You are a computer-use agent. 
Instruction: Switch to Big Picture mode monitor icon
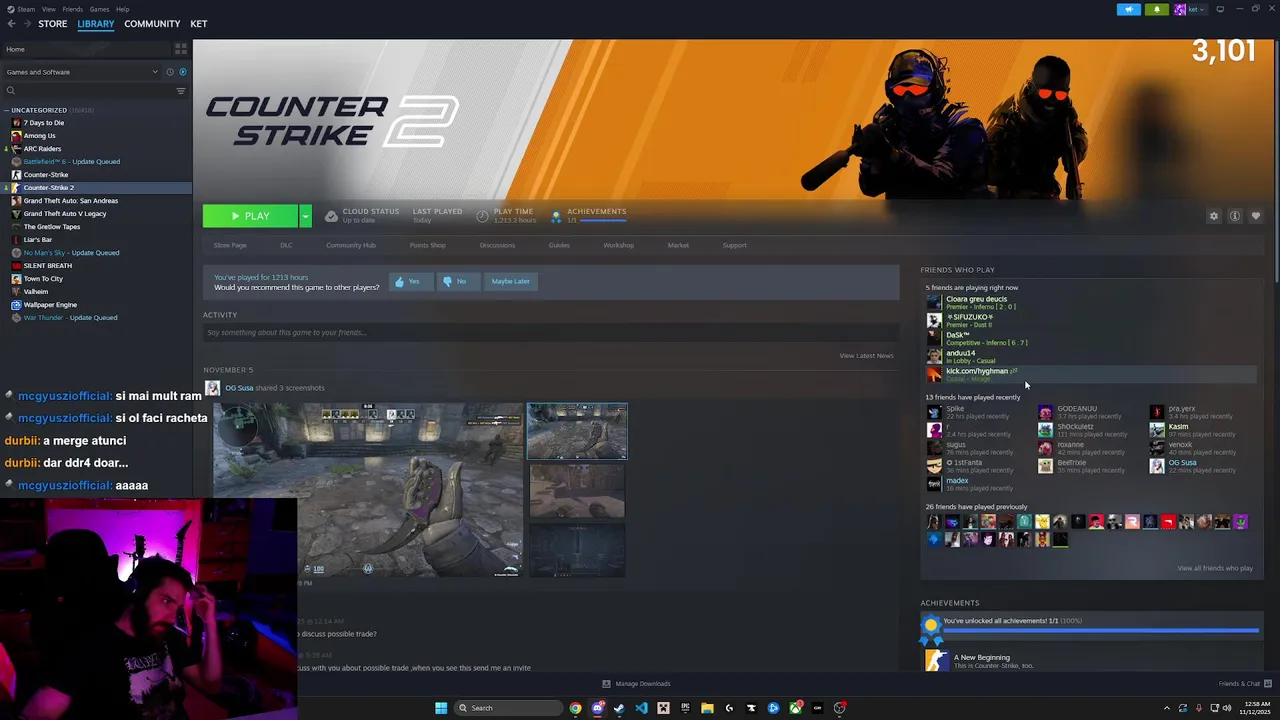coord(1220,10)
